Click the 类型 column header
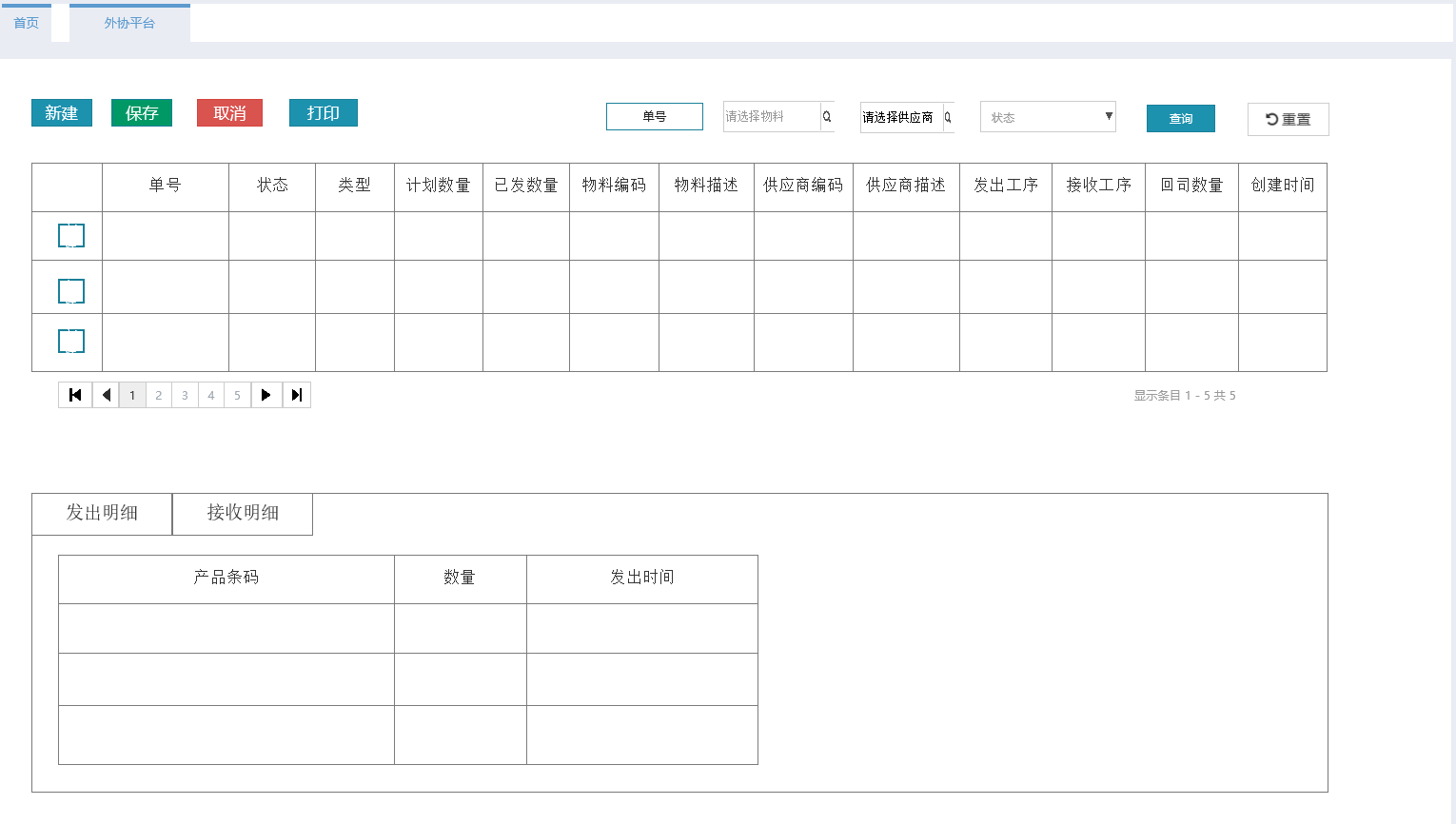Screen dimensions: 1456x824 click(355, 186)
